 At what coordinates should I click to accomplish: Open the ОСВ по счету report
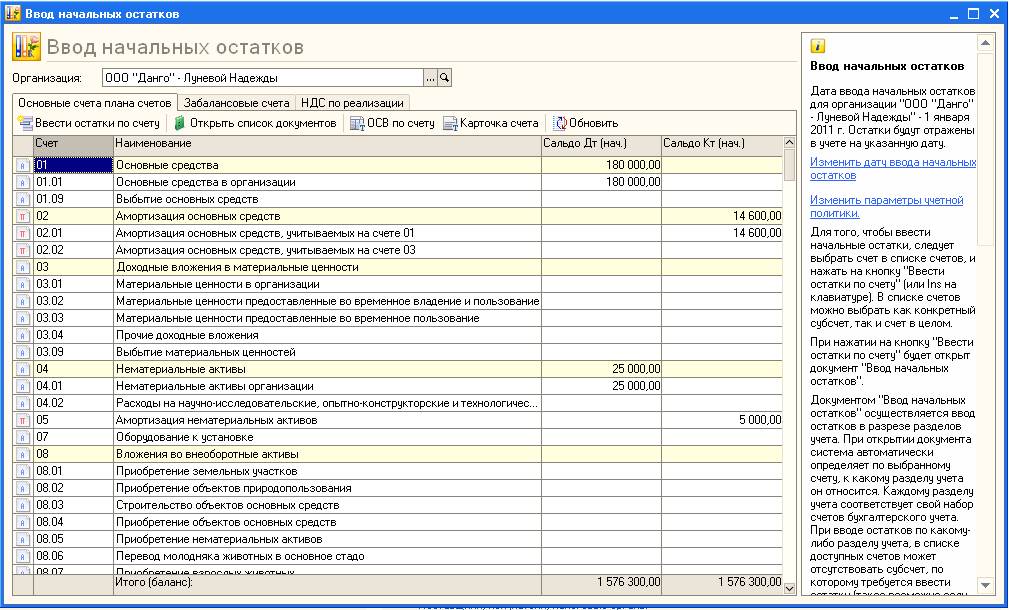(358, 124)
